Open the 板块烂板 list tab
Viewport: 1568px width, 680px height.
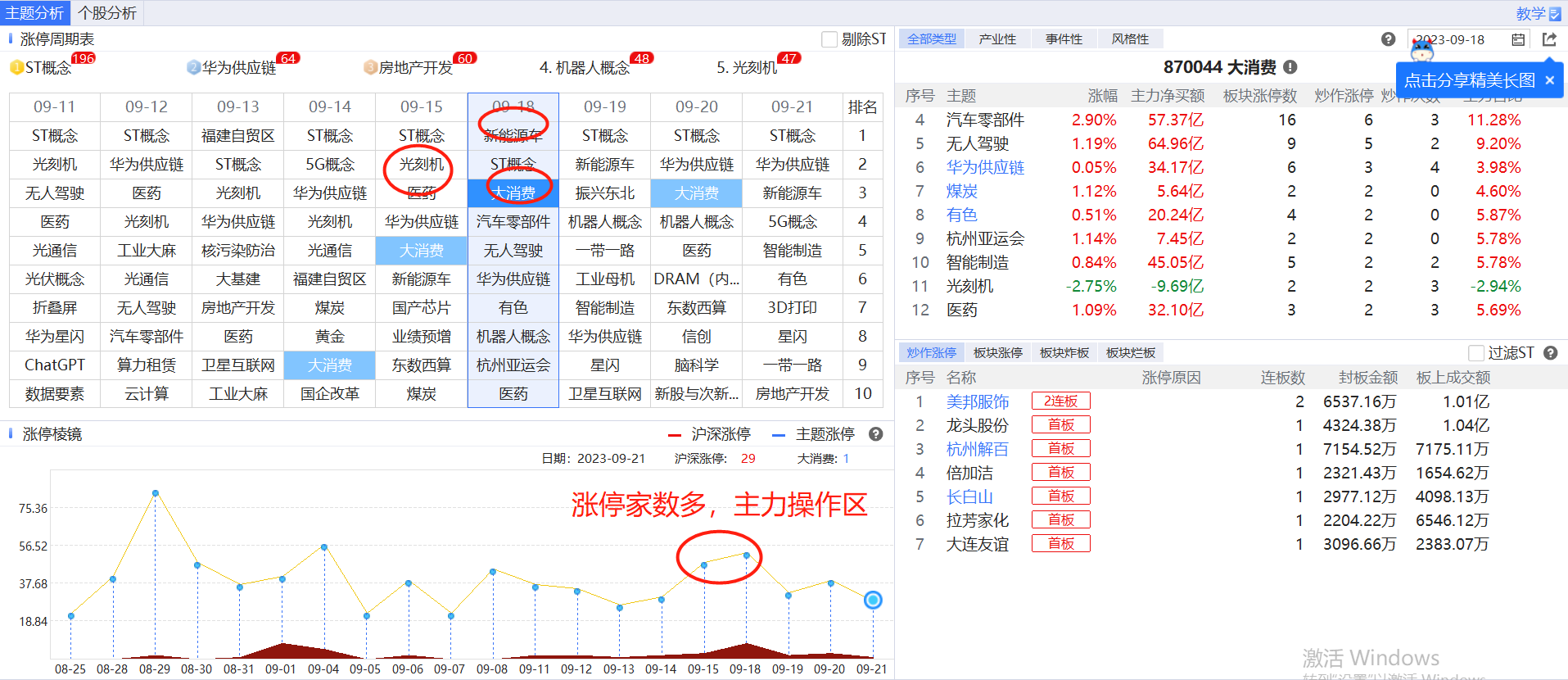[x=1130, y=353]
